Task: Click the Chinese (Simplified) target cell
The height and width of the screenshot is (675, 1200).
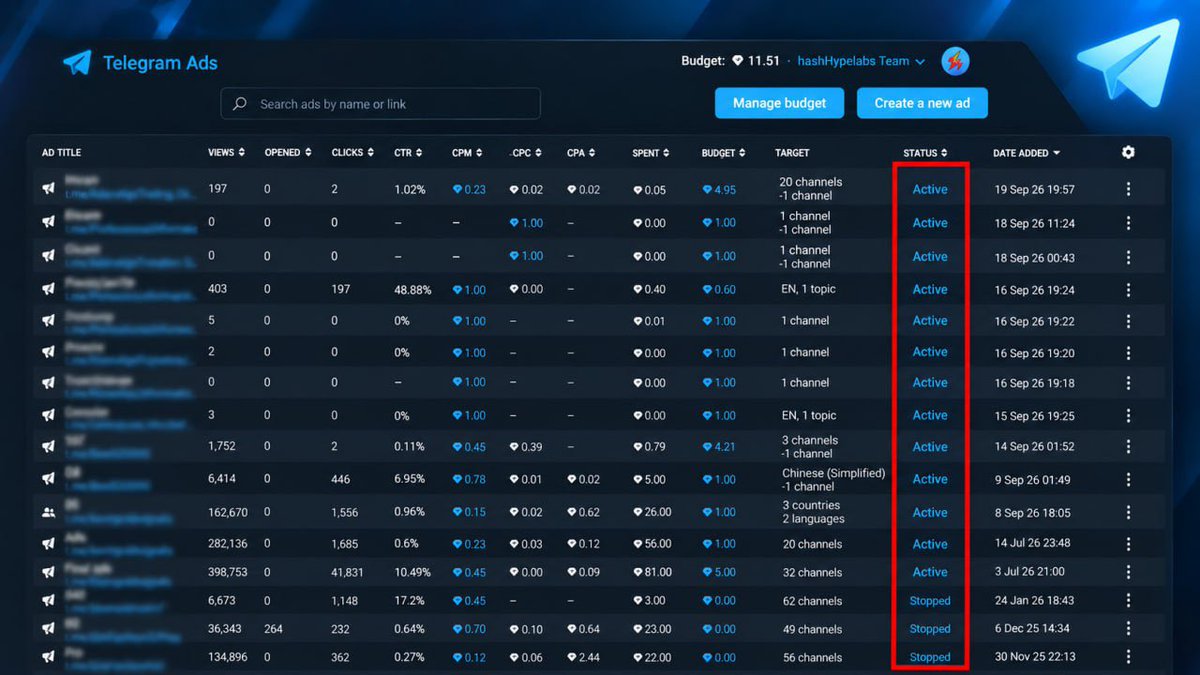Action: pyautogui.click(x=834, y=480)
